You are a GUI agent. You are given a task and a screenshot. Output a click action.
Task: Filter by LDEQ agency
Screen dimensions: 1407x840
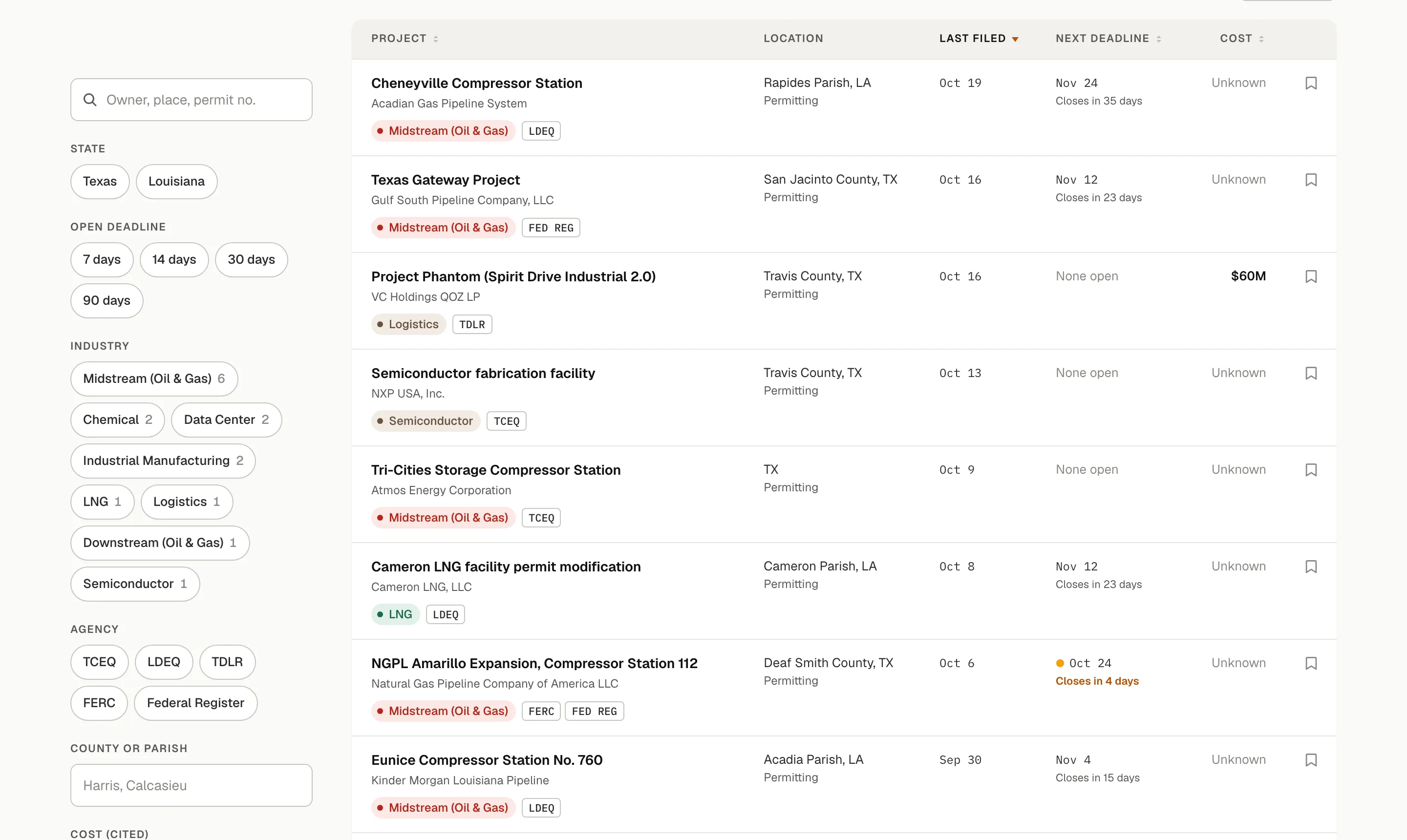click(x=164, y=662)
